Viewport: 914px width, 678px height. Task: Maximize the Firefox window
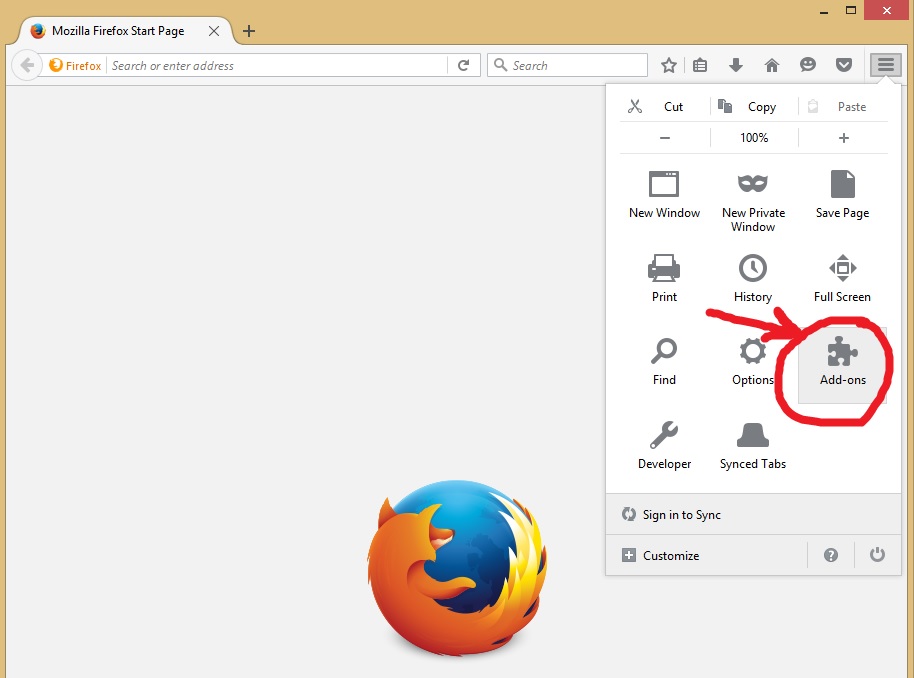tap(851, 10)
